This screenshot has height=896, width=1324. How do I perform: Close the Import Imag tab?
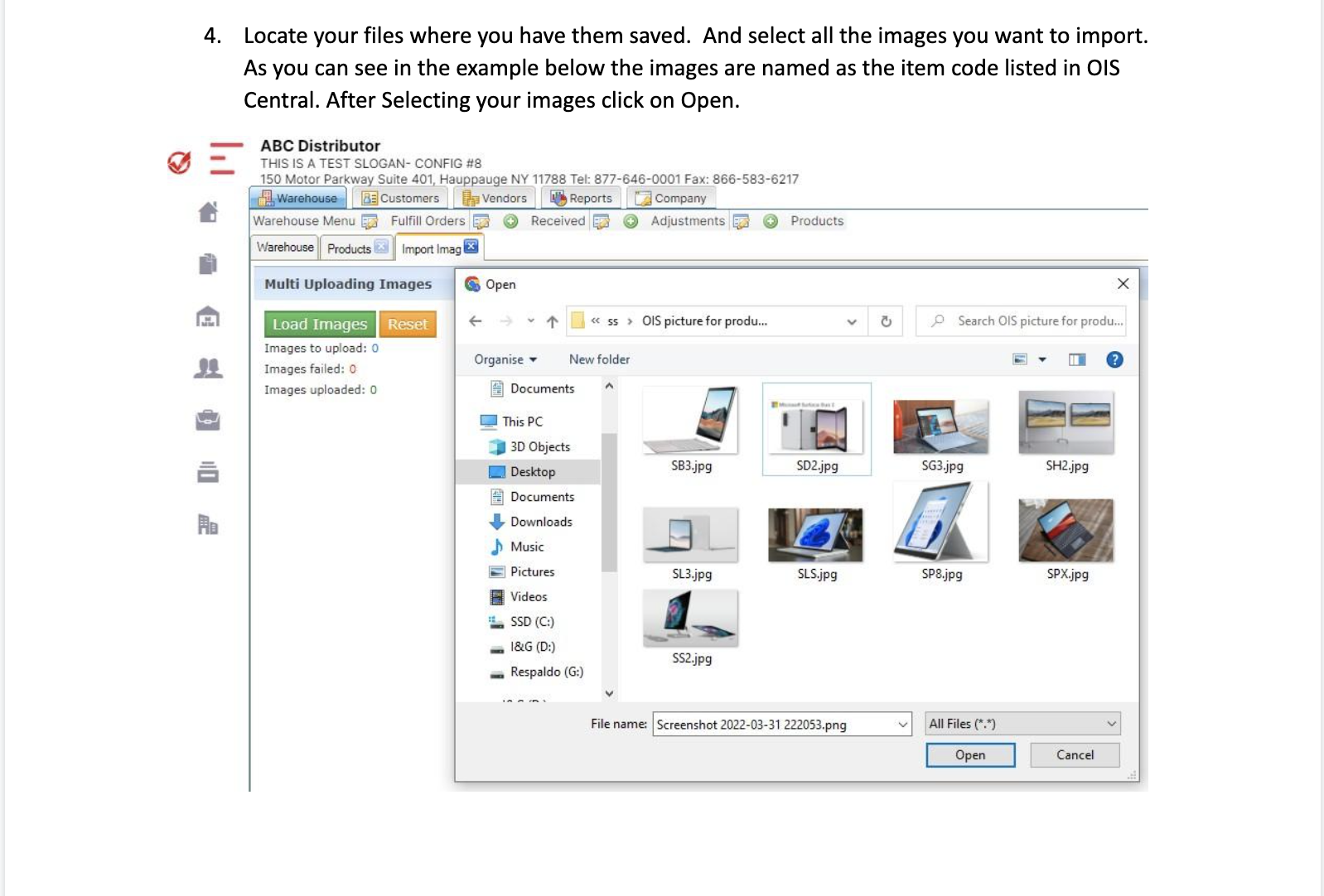[x=471, y=247]
